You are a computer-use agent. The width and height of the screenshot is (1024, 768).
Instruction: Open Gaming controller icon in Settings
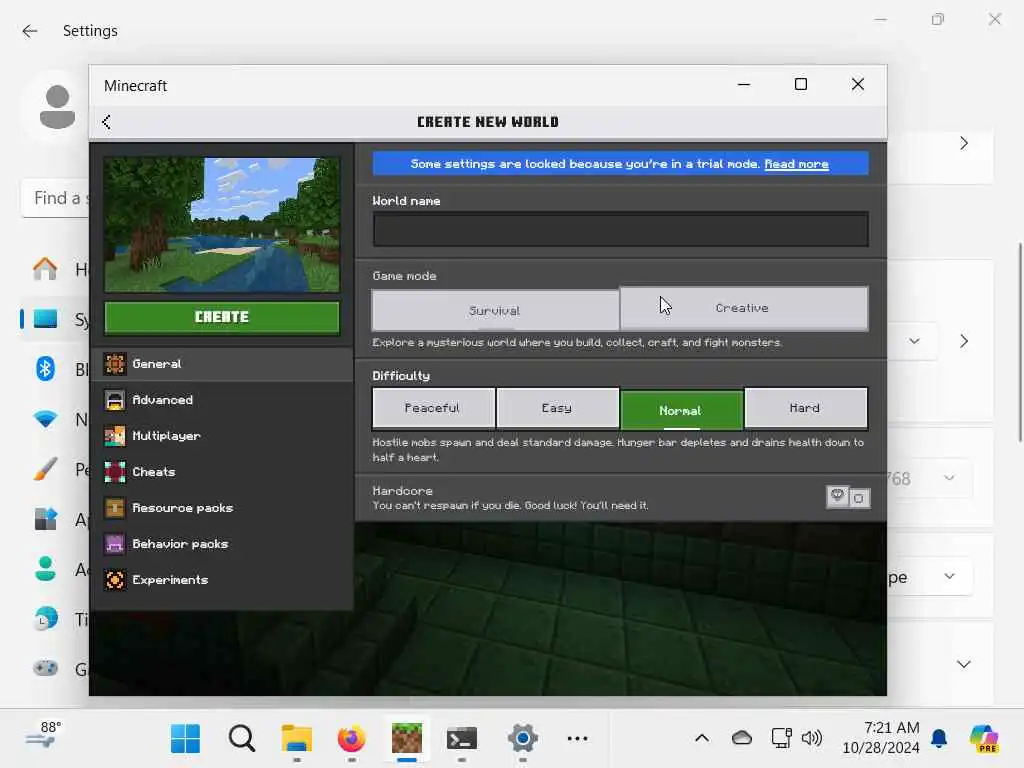[45, 668]
